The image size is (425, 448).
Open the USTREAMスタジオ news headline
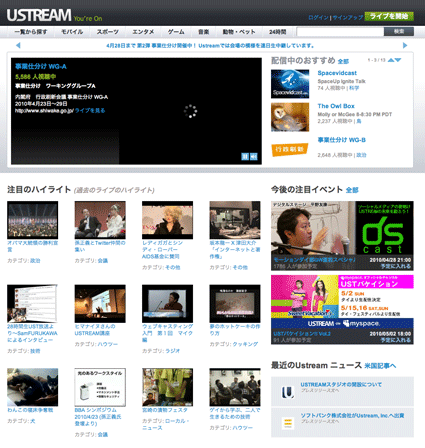341,384
